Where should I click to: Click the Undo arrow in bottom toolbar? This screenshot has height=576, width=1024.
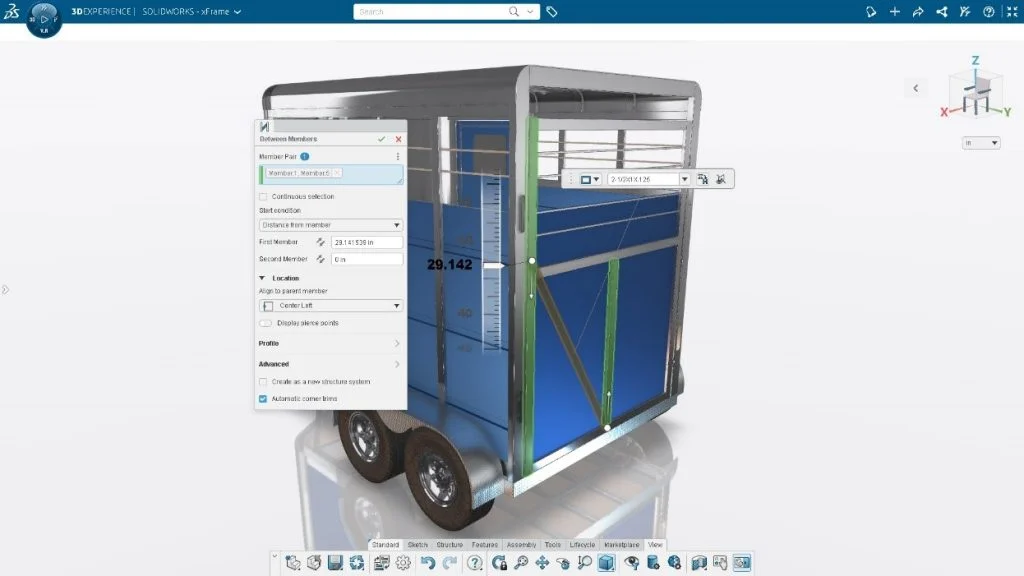pyautogui.click(x=428, y=563)
